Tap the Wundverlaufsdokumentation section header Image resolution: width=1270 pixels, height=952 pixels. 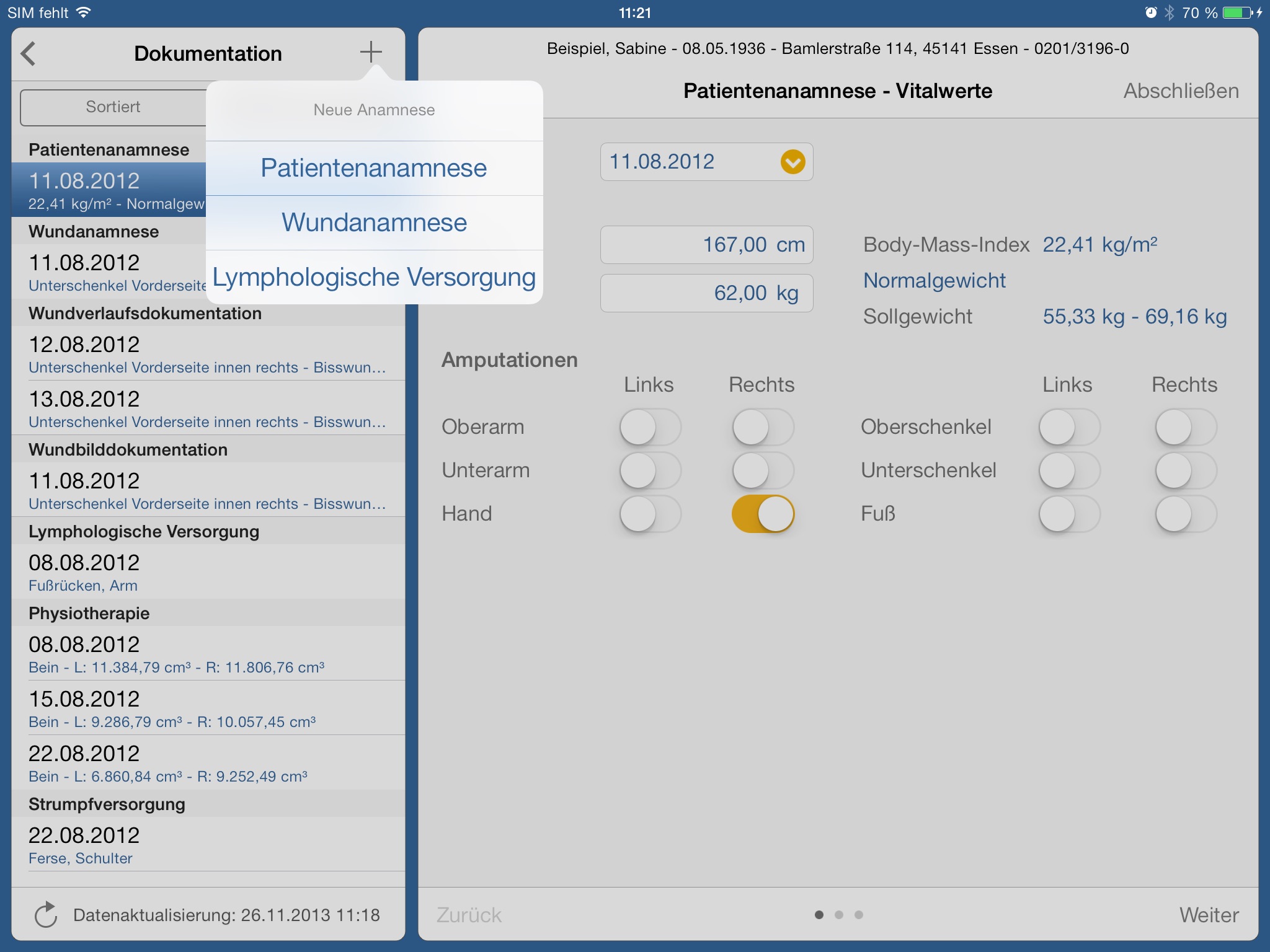[208, 313]
